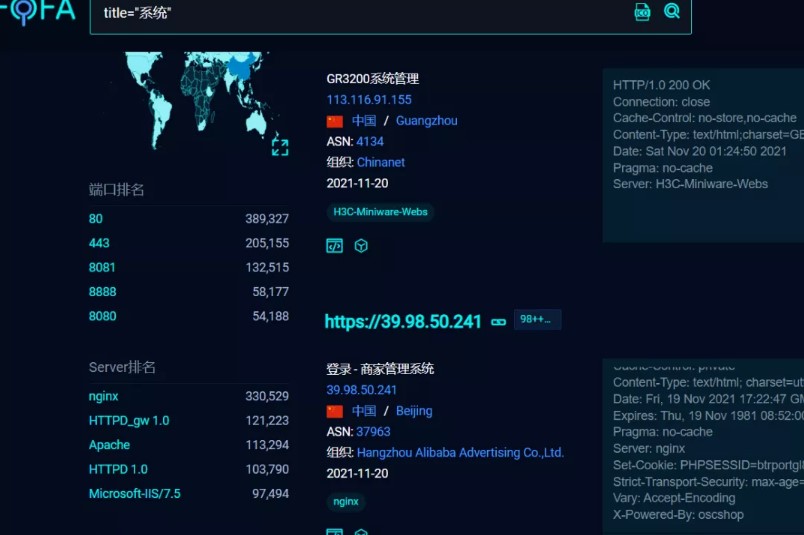Click the title 登录 - 商家管理系统
This screenshot has width=804, height=535.
point(380,369)
